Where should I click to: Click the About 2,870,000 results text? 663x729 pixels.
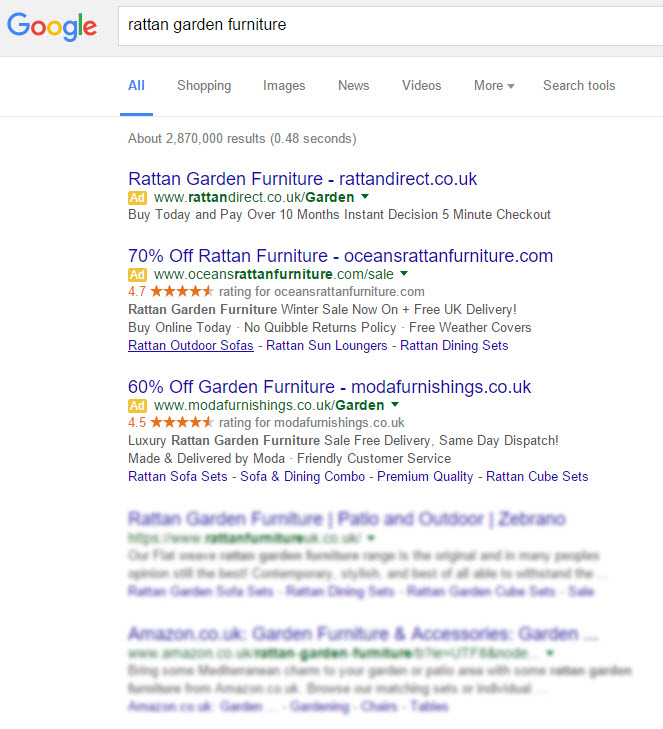(242, 139)
